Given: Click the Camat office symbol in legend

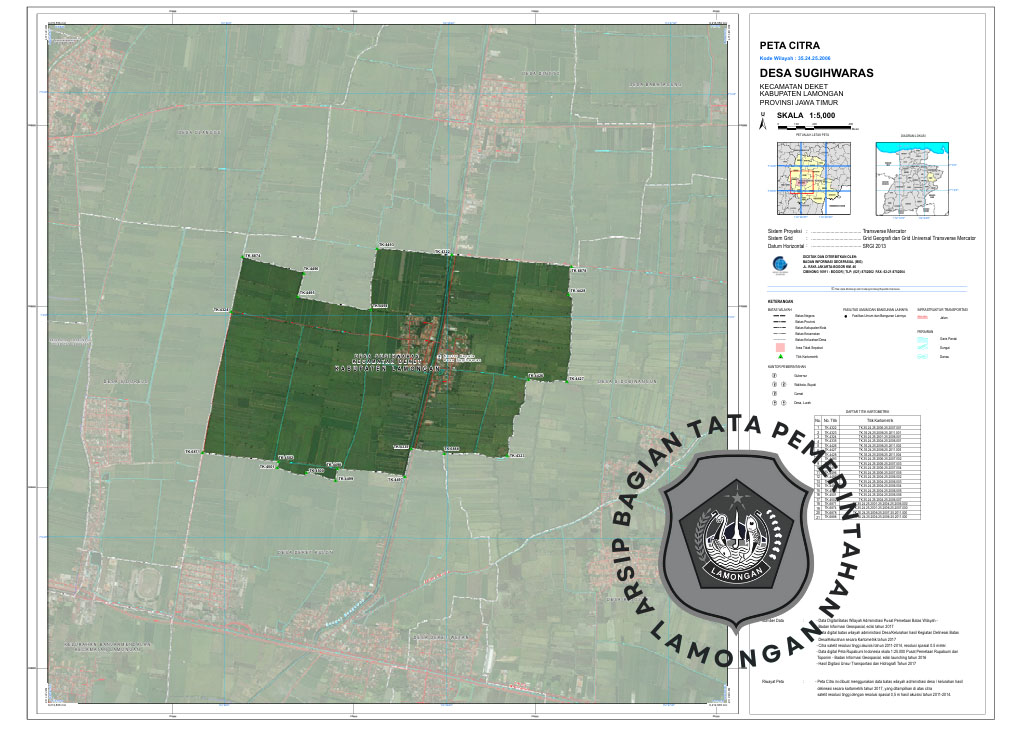Looking at the screenshot, I should (x=774, y=394).
